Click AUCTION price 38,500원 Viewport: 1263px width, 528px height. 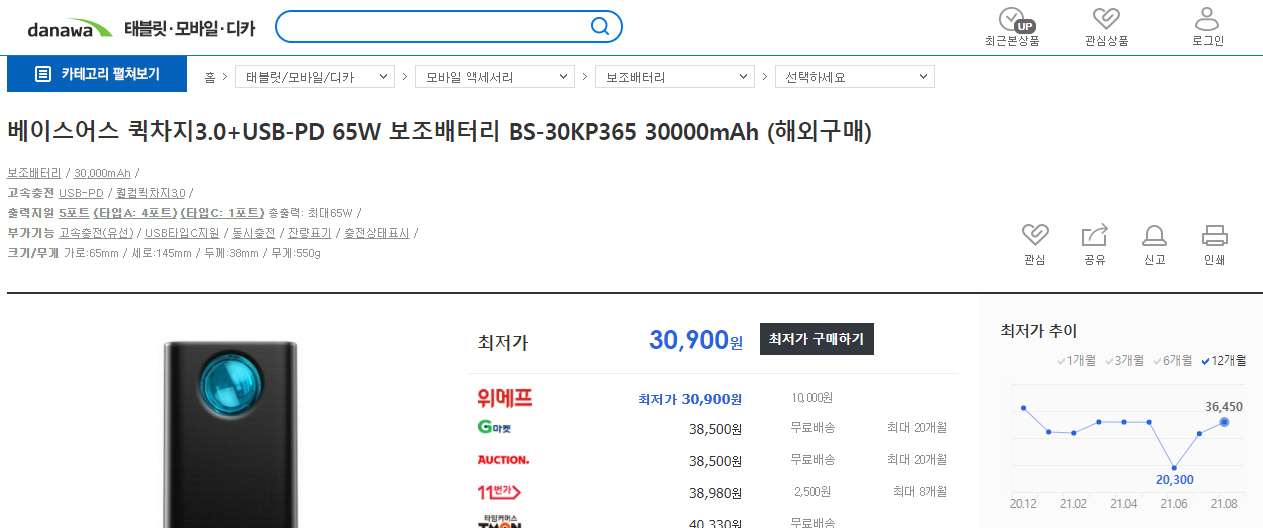coord(715,461)
